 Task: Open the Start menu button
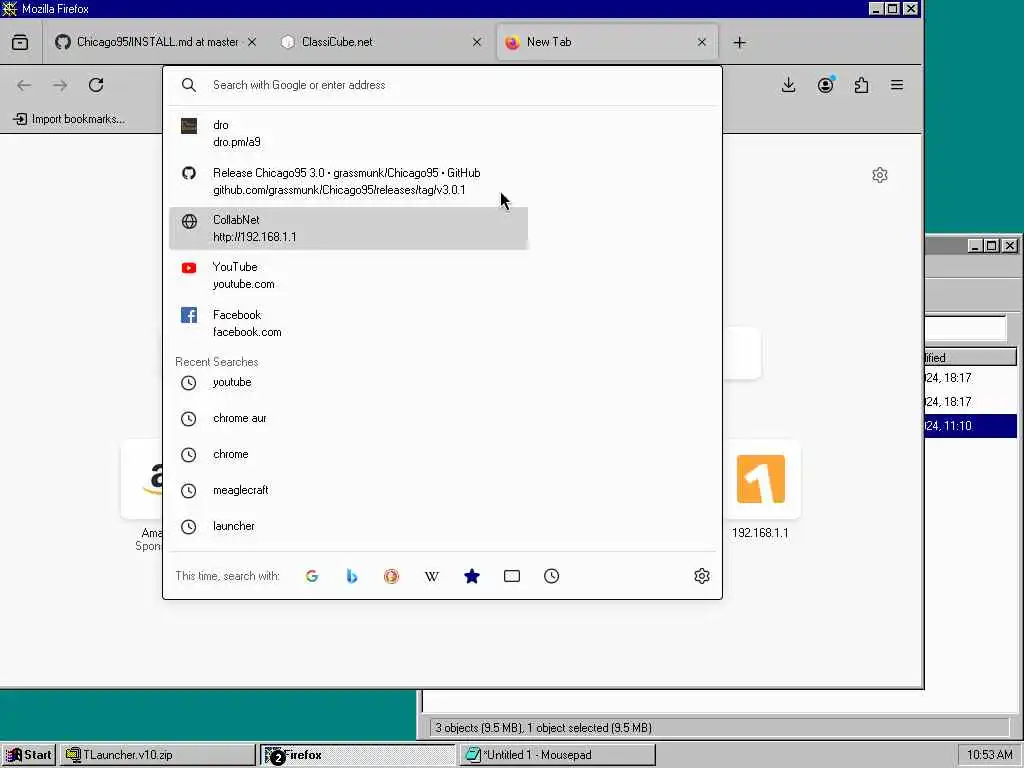click(x=29, y=754)
